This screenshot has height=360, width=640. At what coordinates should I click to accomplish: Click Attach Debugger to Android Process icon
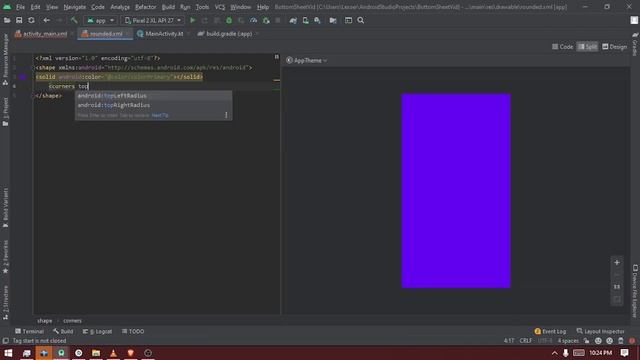click(266, 20)
